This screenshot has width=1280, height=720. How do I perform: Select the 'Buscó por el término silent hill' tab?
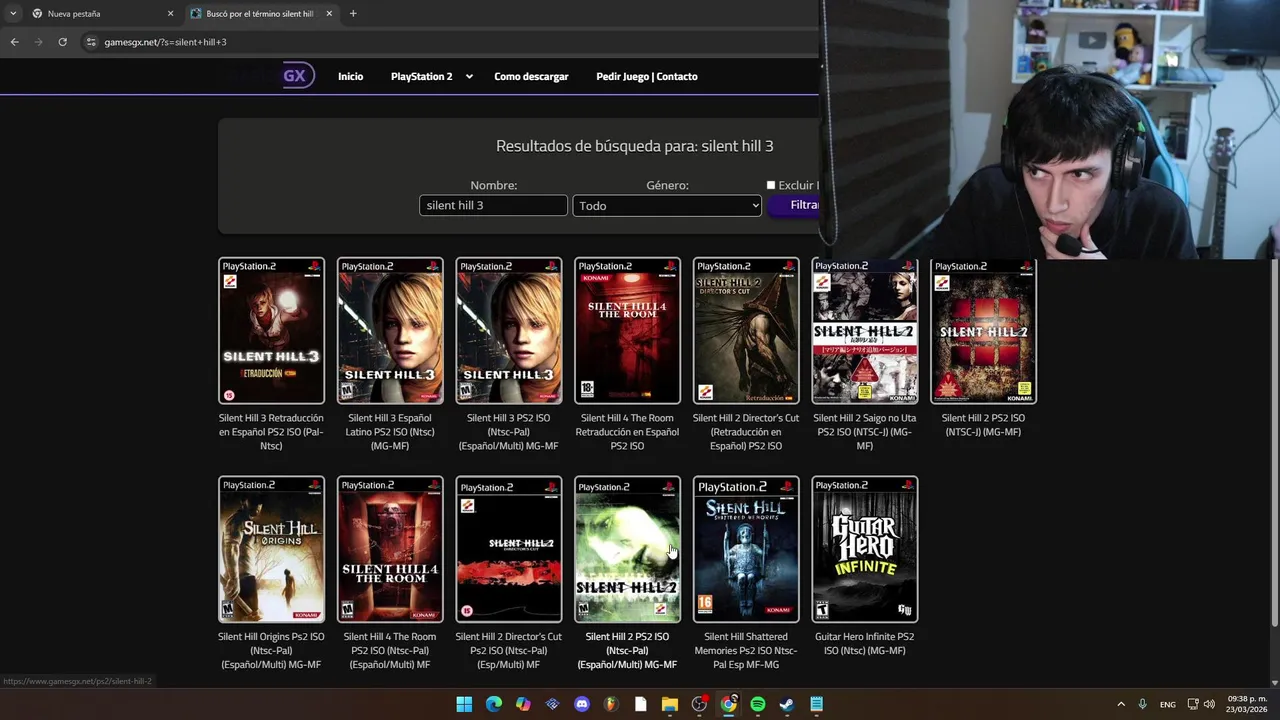coord(260,14)
